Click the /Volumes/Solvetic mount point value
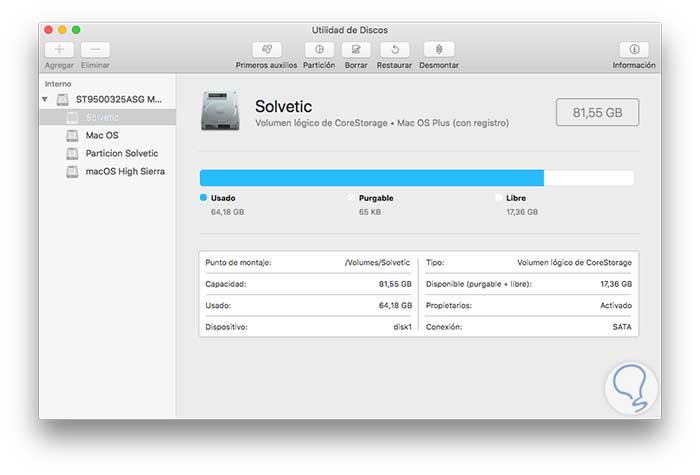 pos(377,262)
